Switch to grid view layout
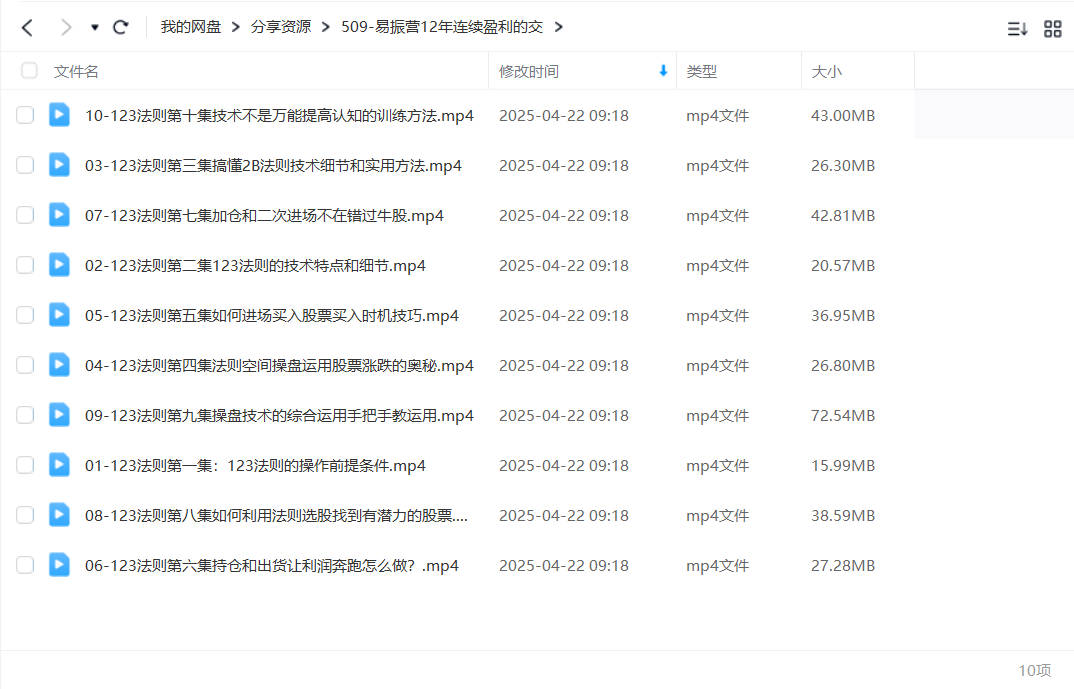This screenshot has height=689, width=1074. click(1053, 29)
